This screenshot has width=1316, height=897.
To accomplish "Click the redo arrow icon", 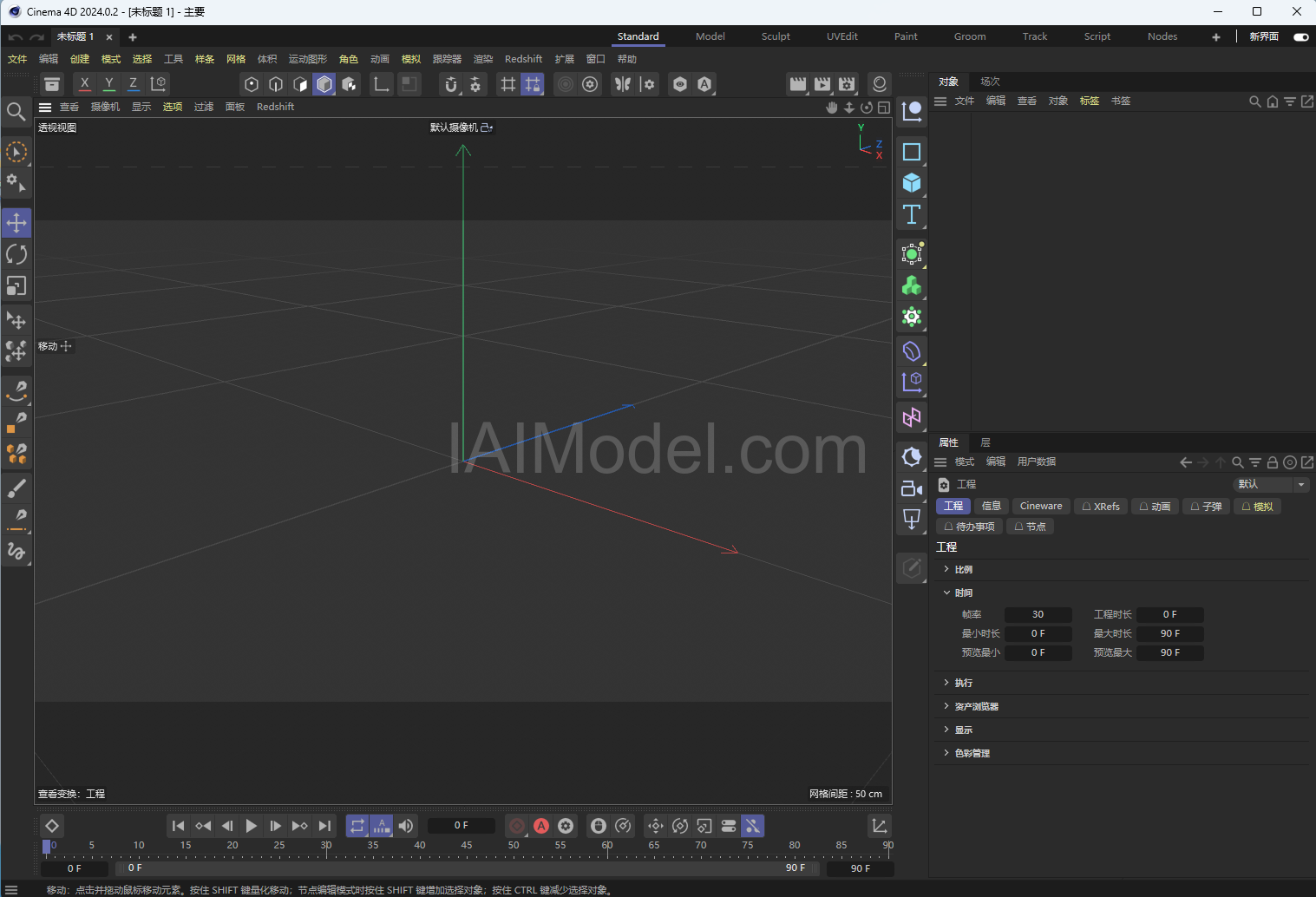I will pos(36,37).
